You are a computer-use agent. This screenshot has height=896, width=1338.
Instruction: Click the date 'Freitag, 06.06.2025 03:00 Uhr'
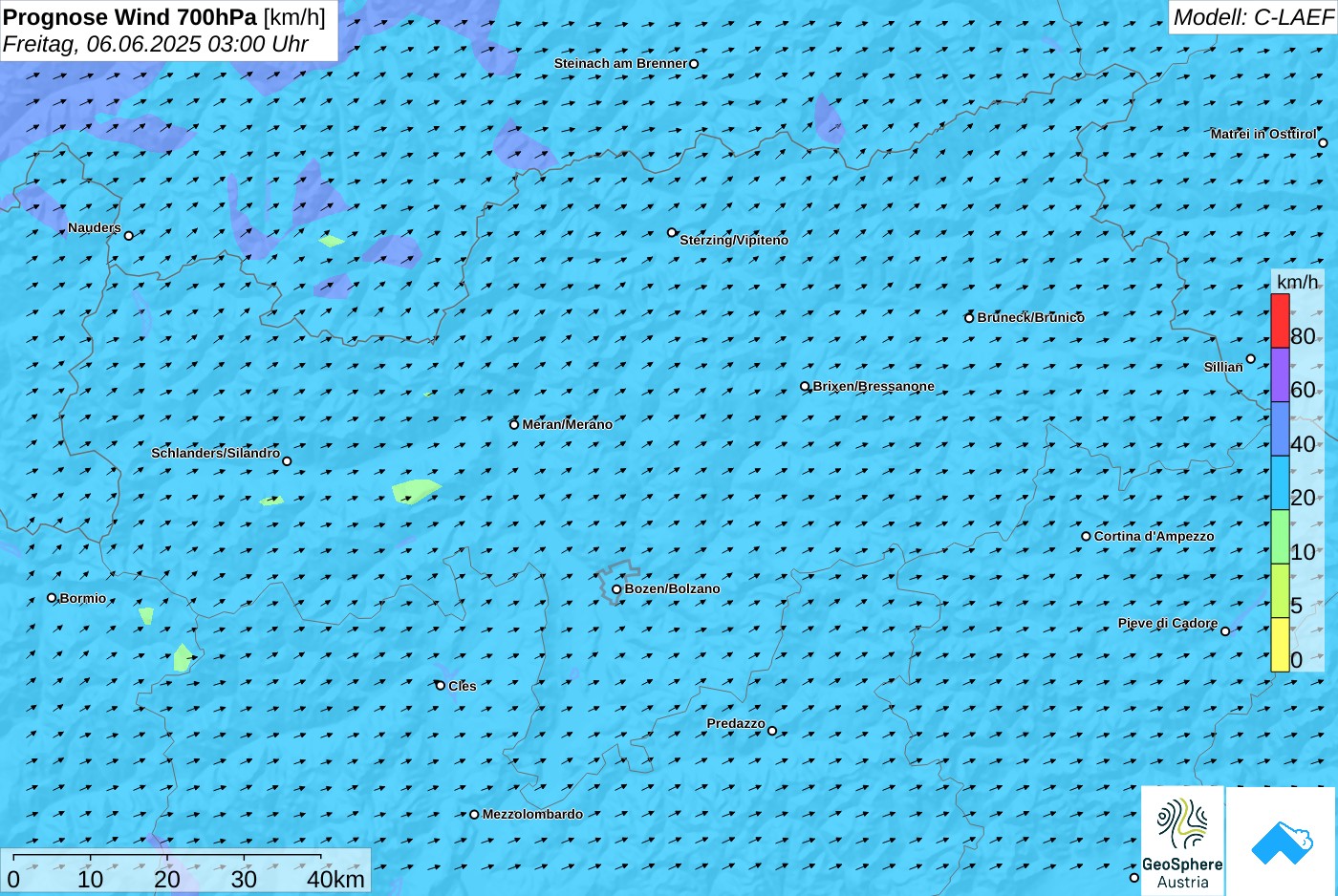[156, 44]
